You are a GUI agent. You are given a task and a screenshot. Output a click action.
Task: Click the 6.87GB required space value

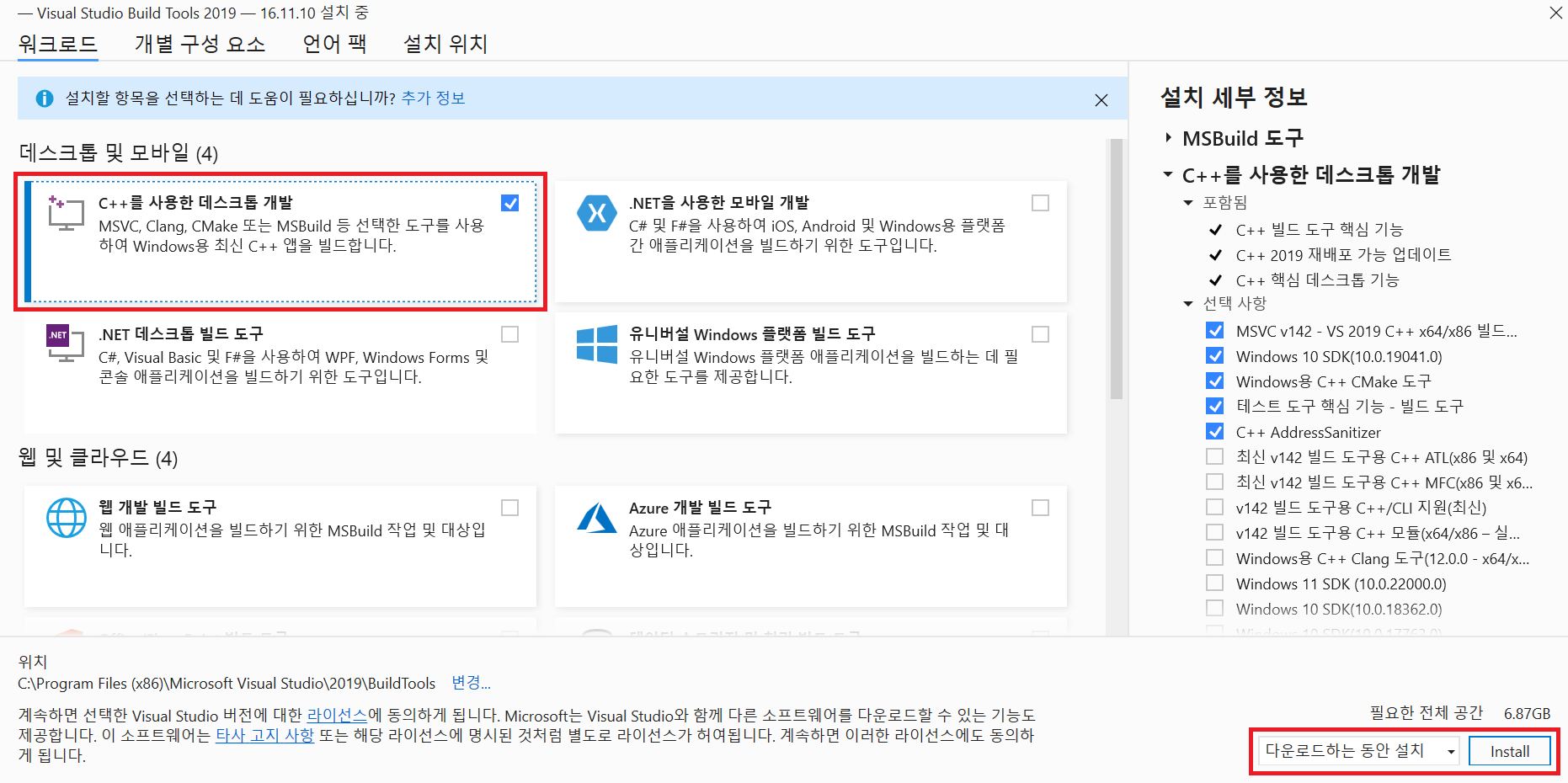[x=1527, y=713]
